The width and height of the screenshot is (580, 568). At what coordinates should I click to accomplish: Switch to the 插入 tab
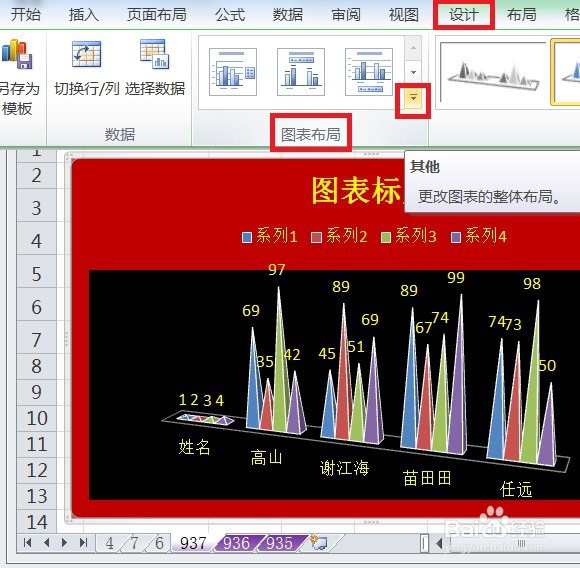point(84,15)
